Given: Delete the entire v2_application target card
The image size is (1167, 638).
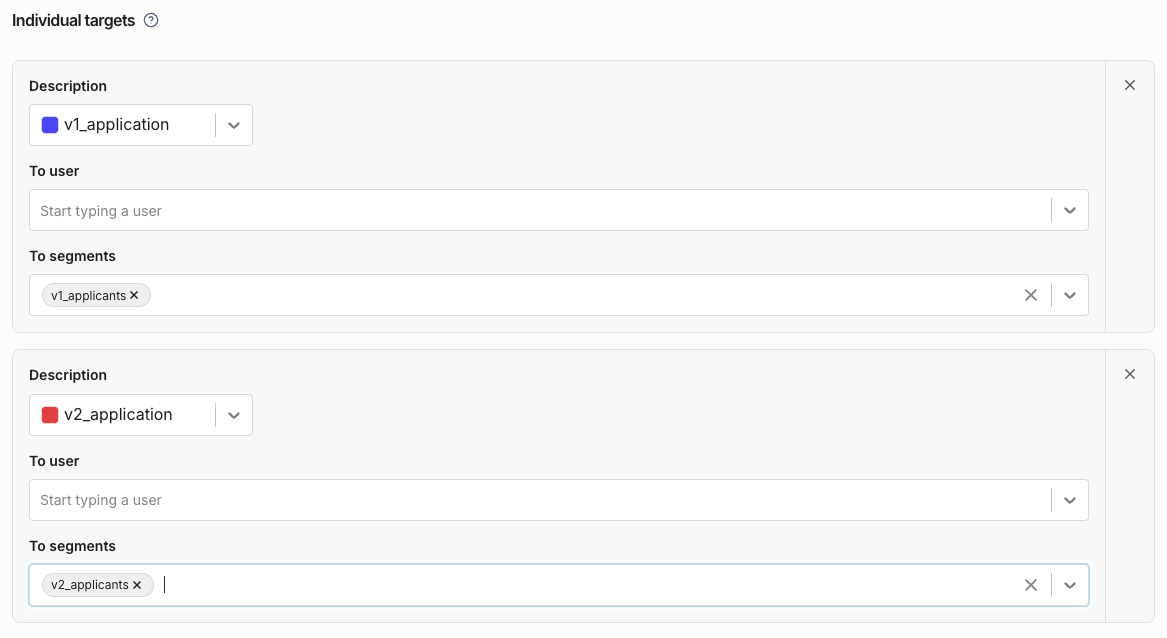Looking at the screenshot, I should pyautogui.click(x=1130, y=374).
